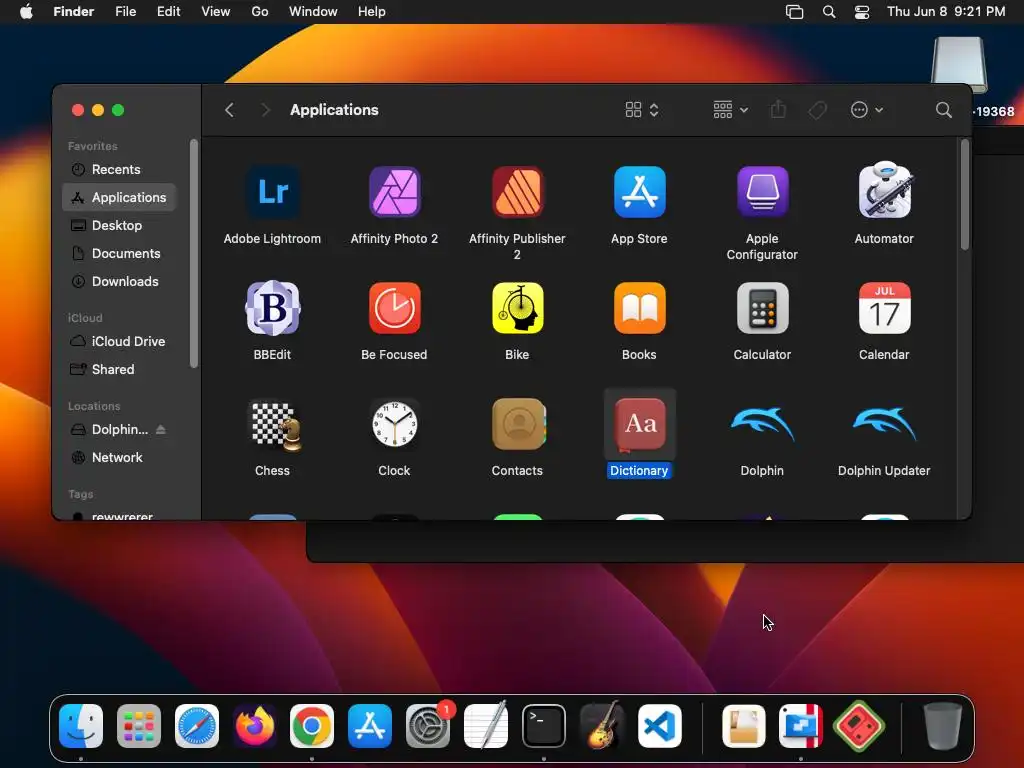Select the Bike app icon
The image size is (1024, 768).
[x=517, y=308]
